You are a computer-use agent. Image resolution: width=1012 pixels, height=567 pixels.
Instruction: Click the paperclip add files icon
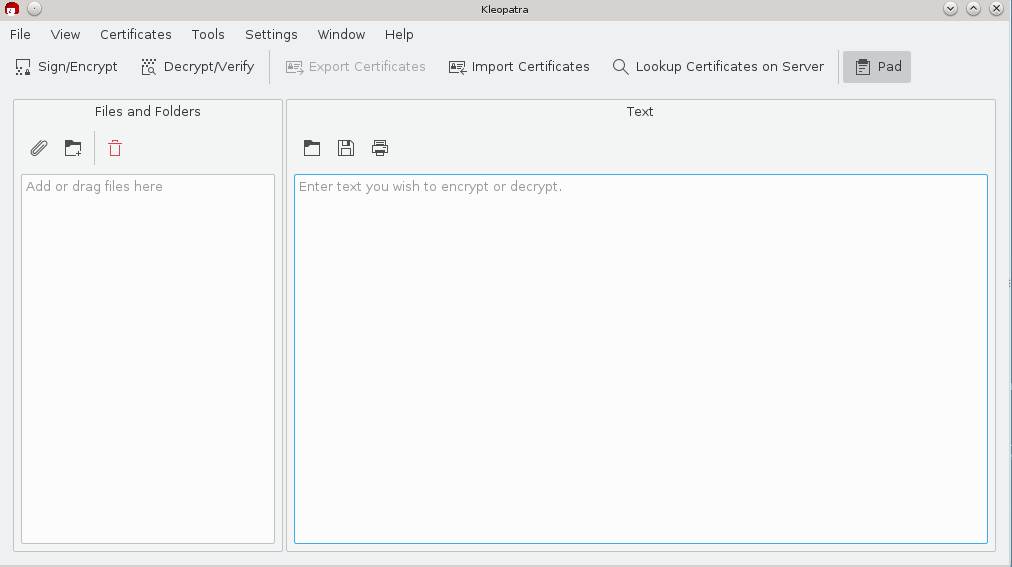pyautogui.click(x=39, y=149)
